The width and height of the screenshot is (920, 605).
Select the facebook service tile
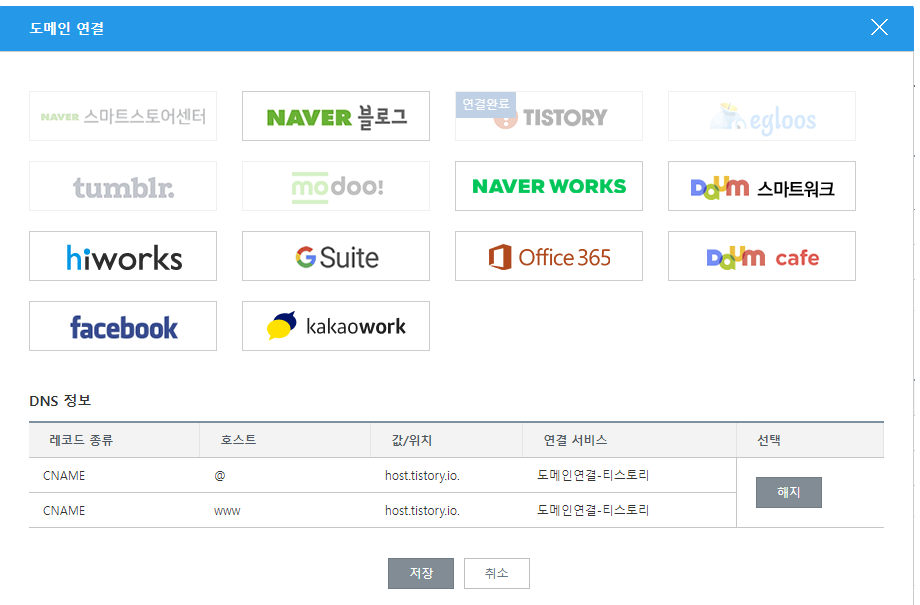(122, 326)
